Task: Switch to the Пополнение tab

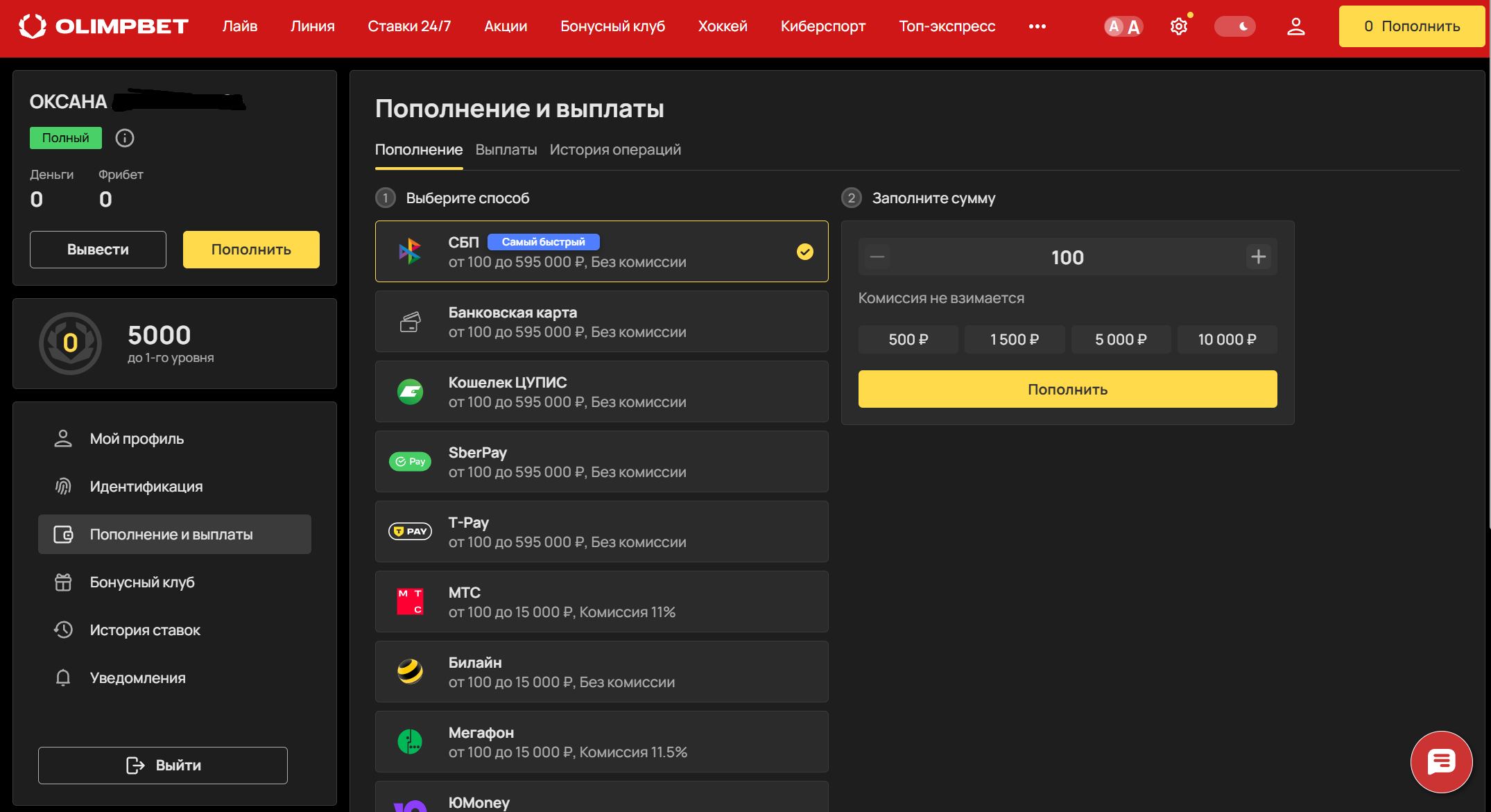Action: [419, 150]
